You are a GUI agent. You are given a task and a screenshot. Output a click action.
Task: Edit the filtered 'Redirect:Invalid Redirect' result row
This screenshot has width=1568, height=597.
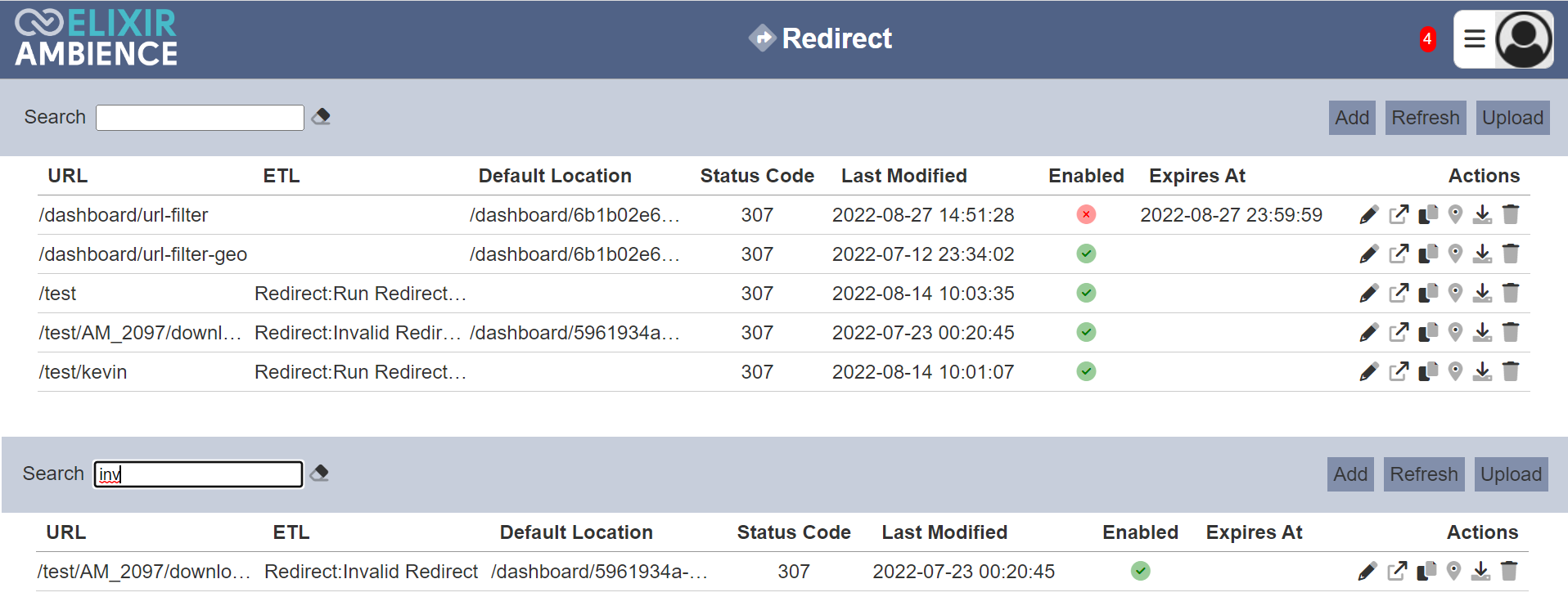click(x=1367, y=572)
